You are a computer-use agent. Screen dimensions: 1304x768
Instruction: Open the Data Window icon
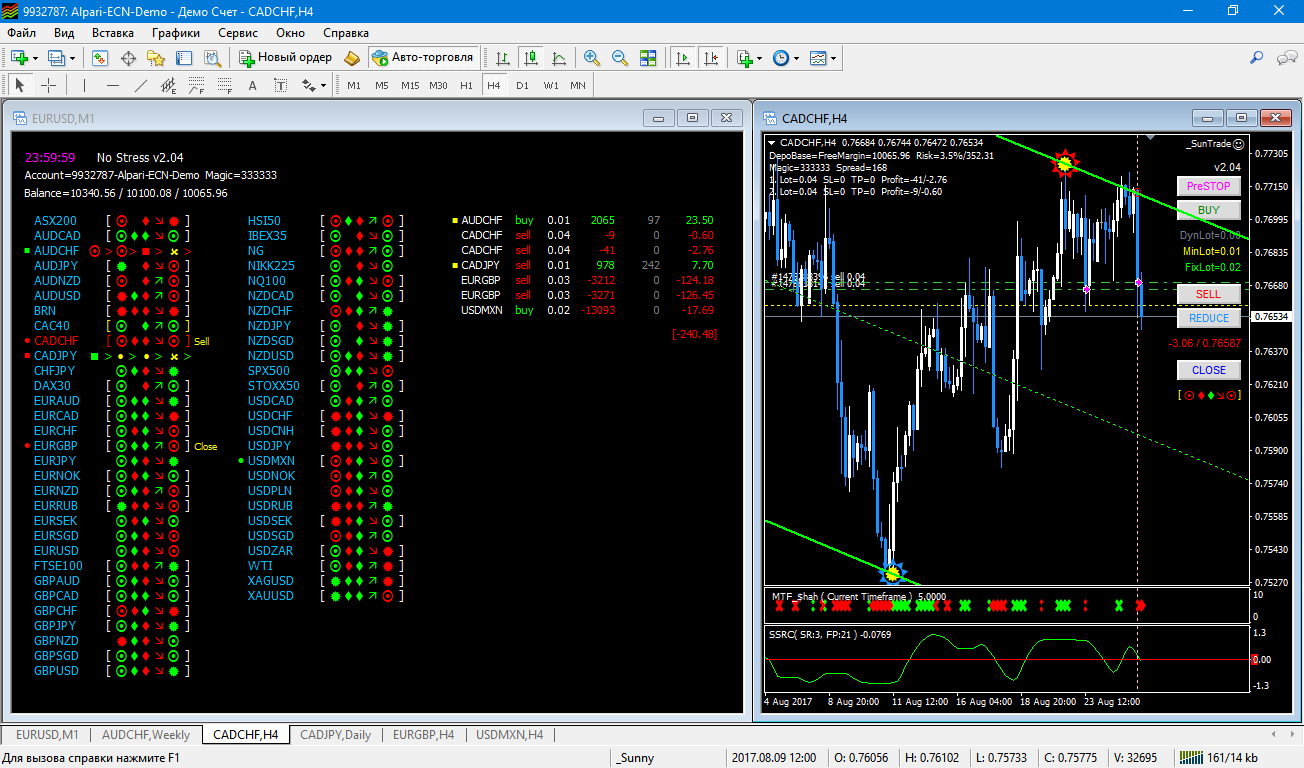click(x=129, y=58)
